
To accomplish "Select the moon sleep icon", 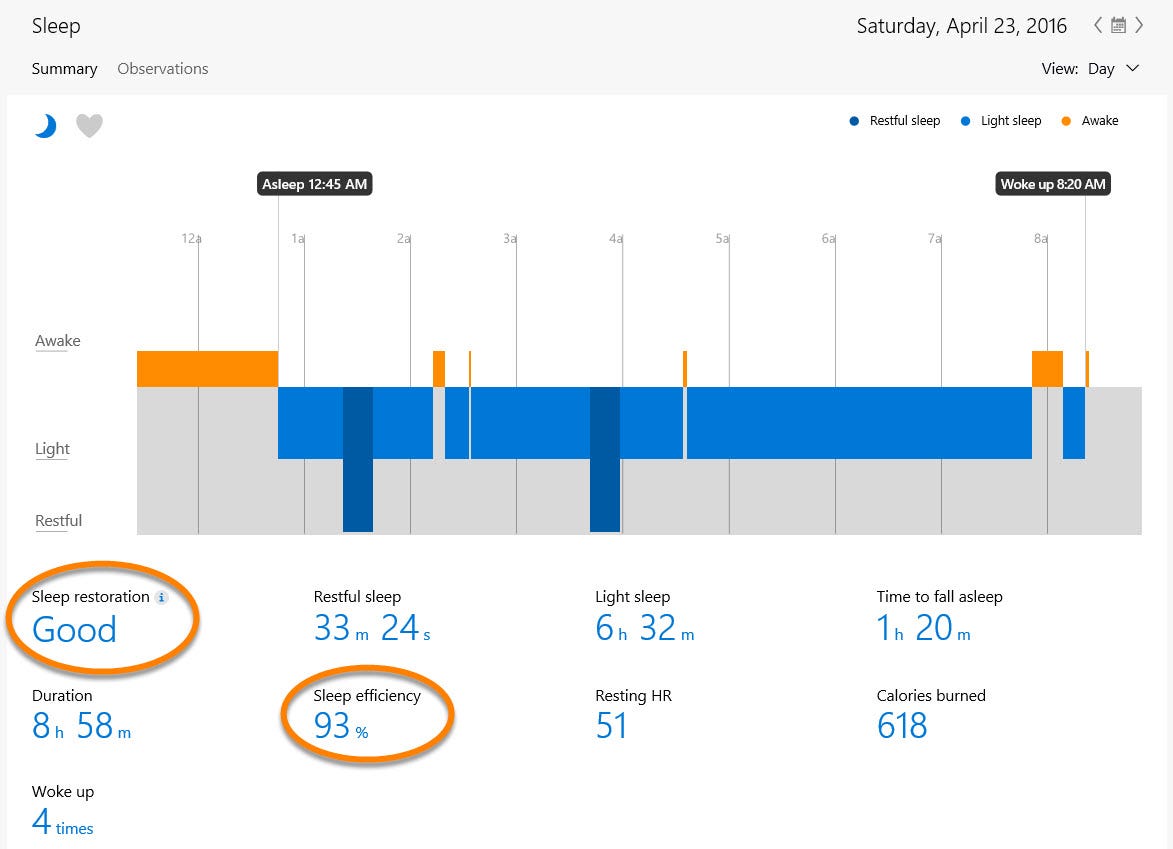I will tap(44, 125).
